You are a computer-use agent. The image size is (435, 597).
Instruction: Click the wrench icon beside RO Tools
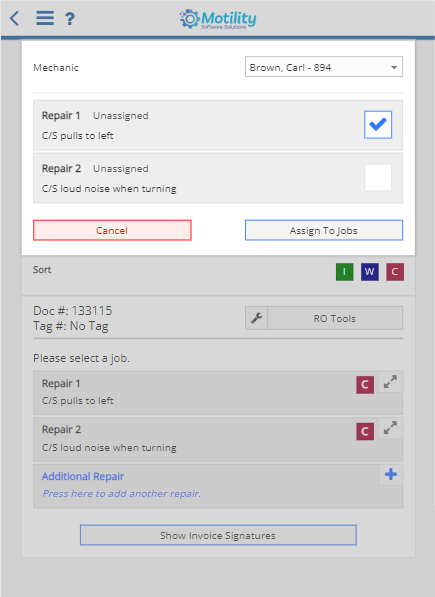[x=257, y=318]
